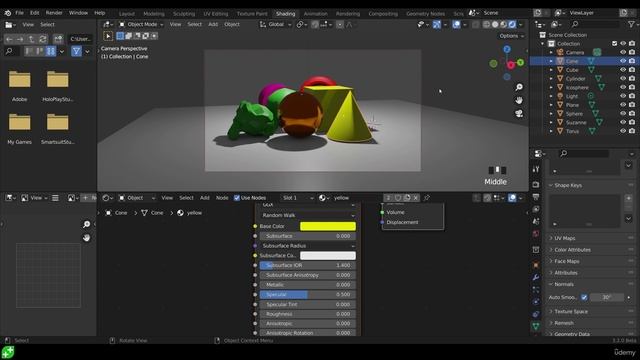Toggle camera view icon in viewport
The height and width of the screenshot is (360, 640).
519,113
